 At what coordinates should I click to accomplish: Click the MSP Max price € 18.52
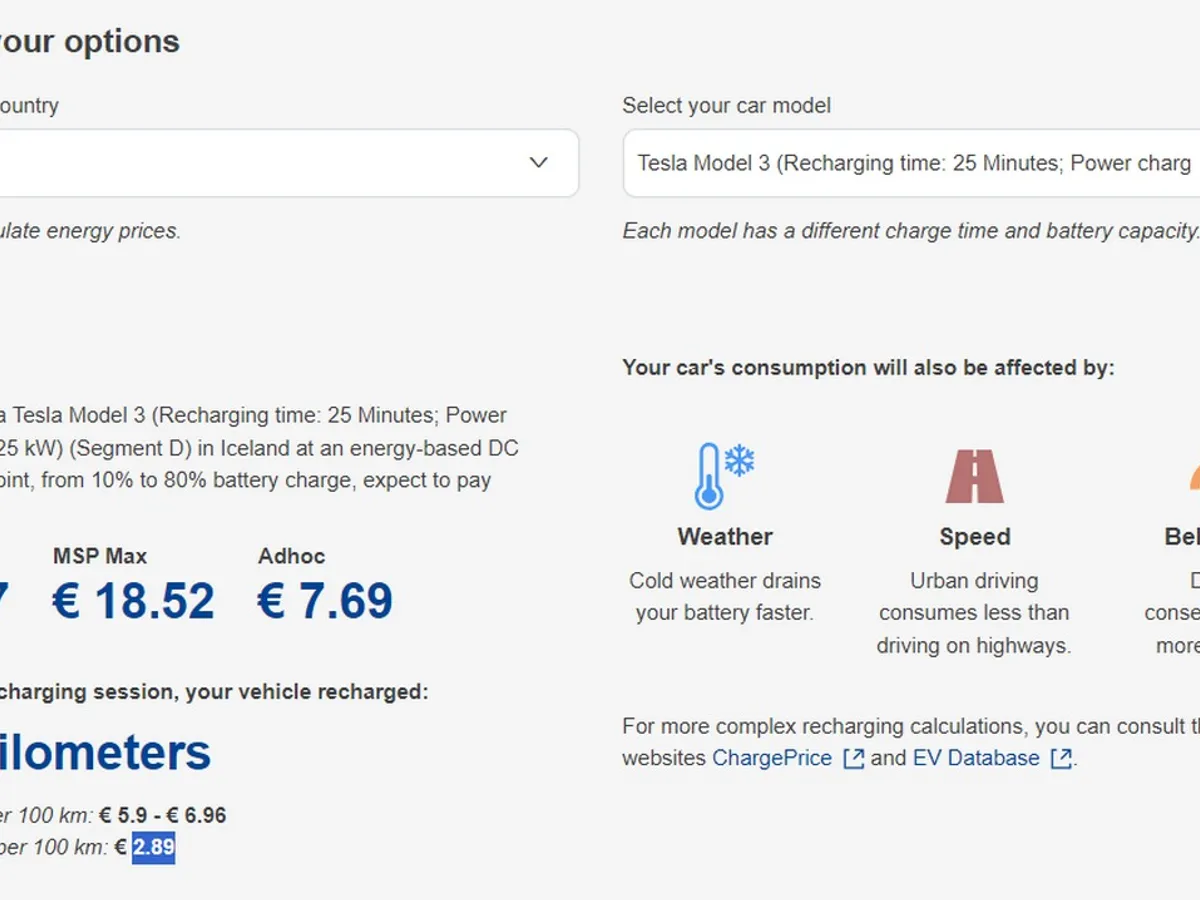(x=133, y=601)
